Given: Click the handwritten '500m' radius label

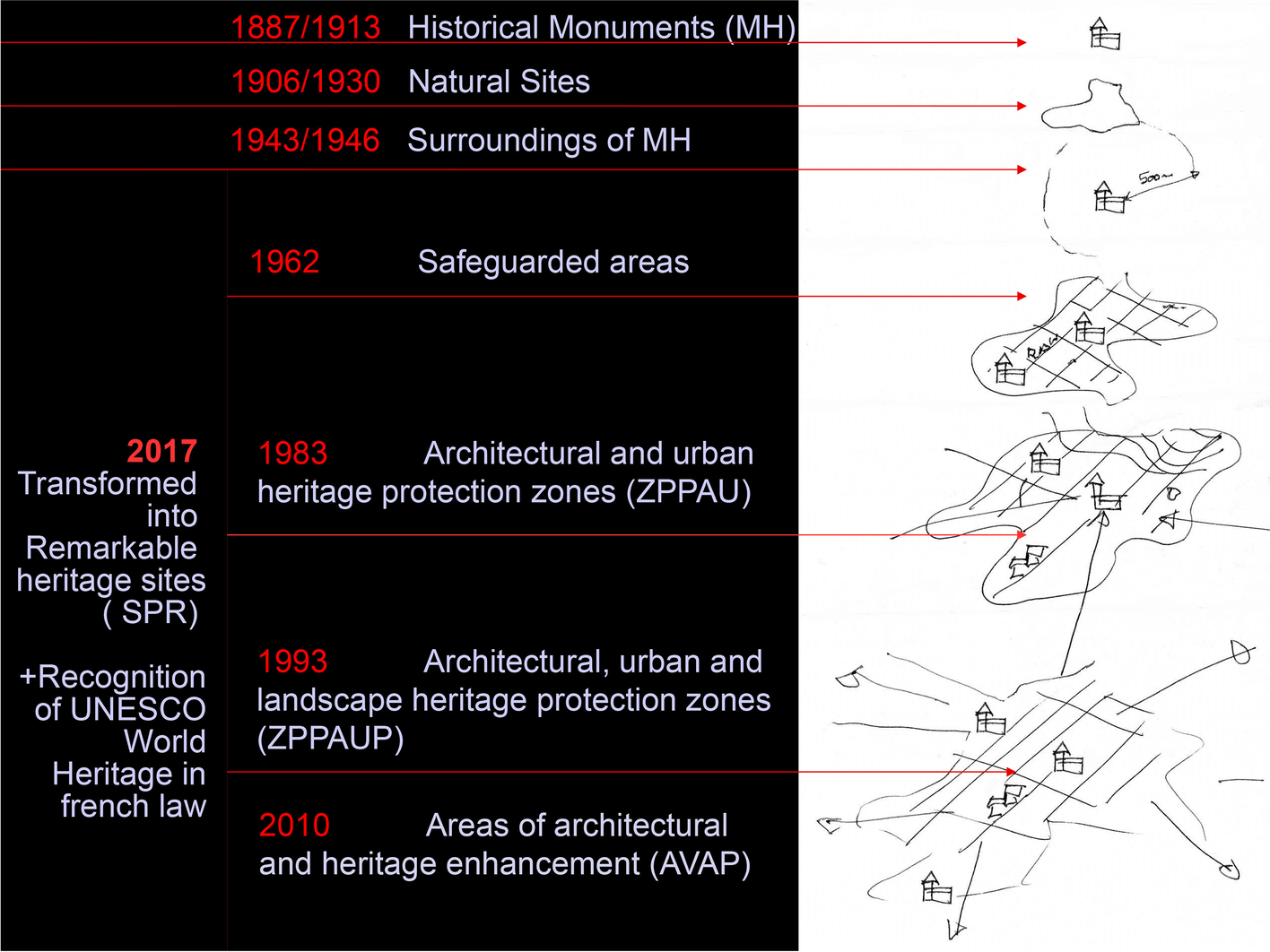Looking at the screenshot, I should 1154,177.
